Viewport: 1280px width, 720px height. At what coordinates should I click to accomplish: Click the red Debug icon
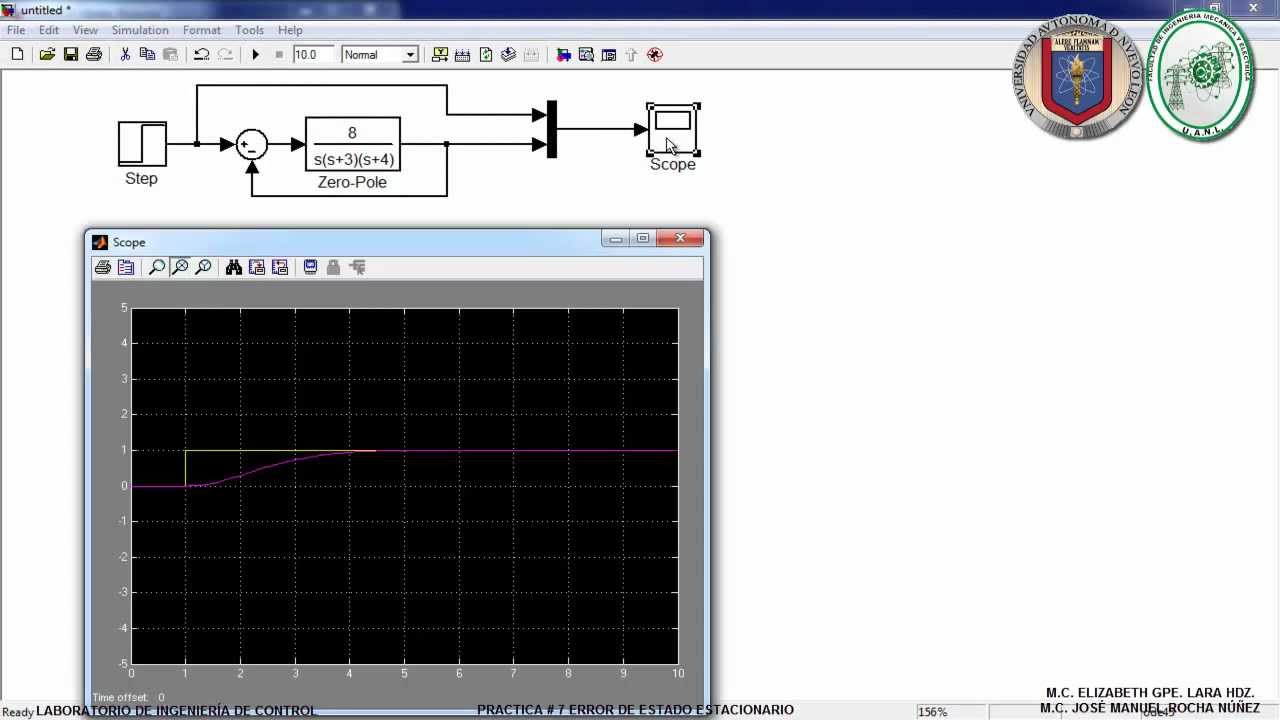point(655,55)
